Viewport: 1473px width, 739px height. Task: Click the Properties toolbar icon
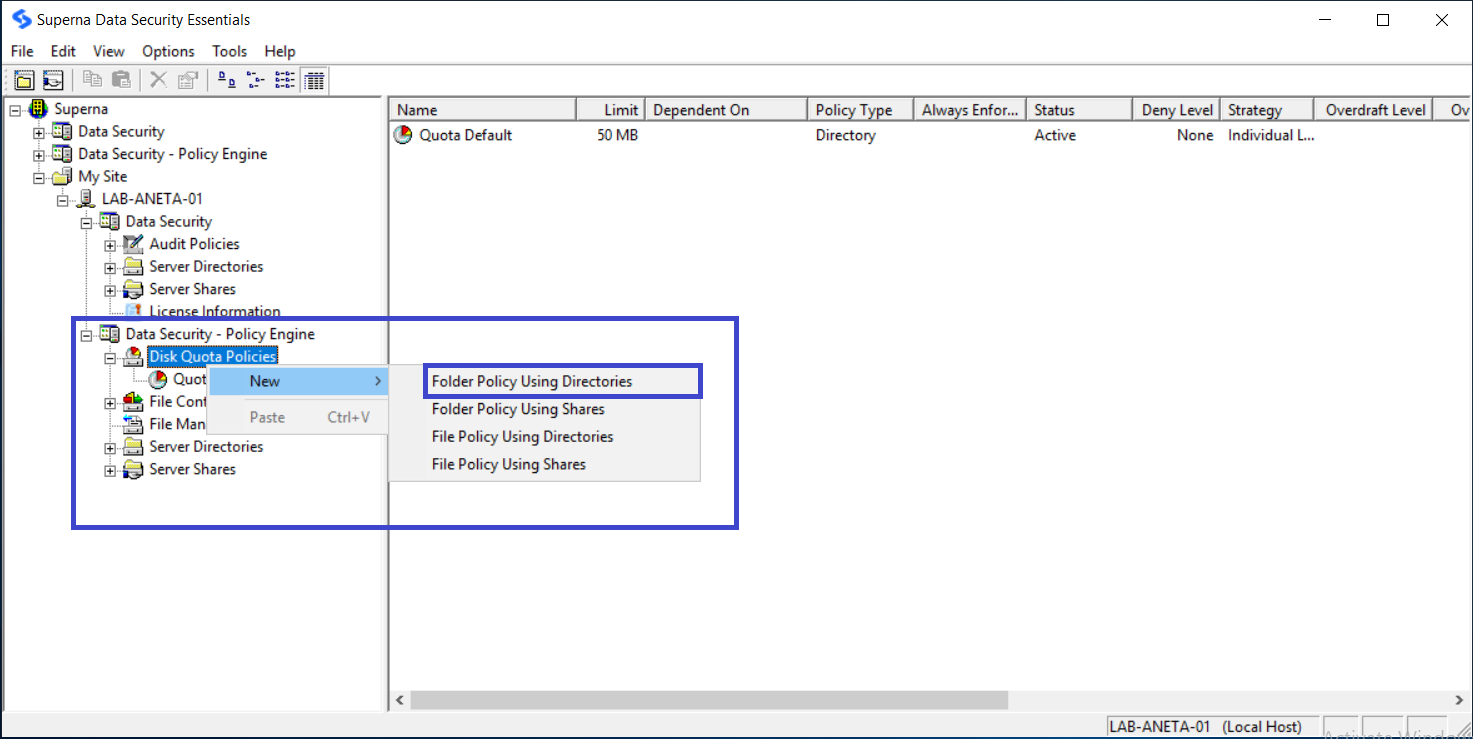pyautogui.click(x=187, y=80)
